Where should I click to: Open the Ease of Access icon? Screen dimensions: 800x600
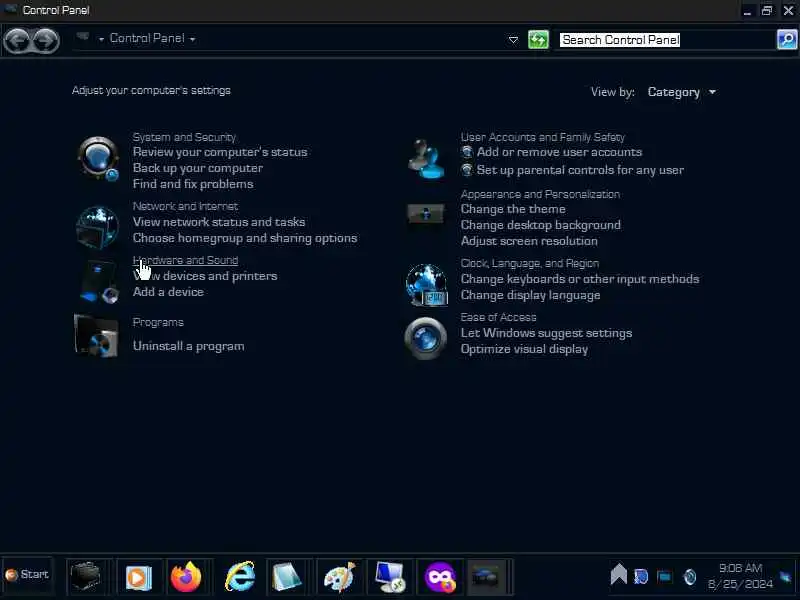[426, 338]
